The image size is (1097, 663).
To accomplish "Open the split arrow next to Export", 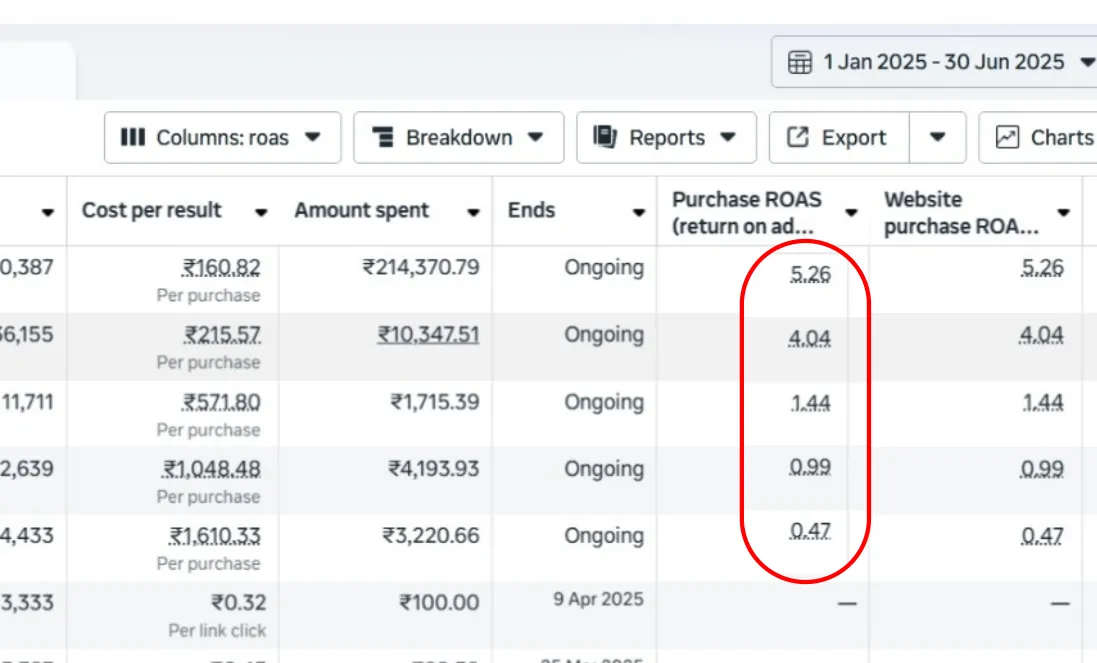I will point(938,137).
